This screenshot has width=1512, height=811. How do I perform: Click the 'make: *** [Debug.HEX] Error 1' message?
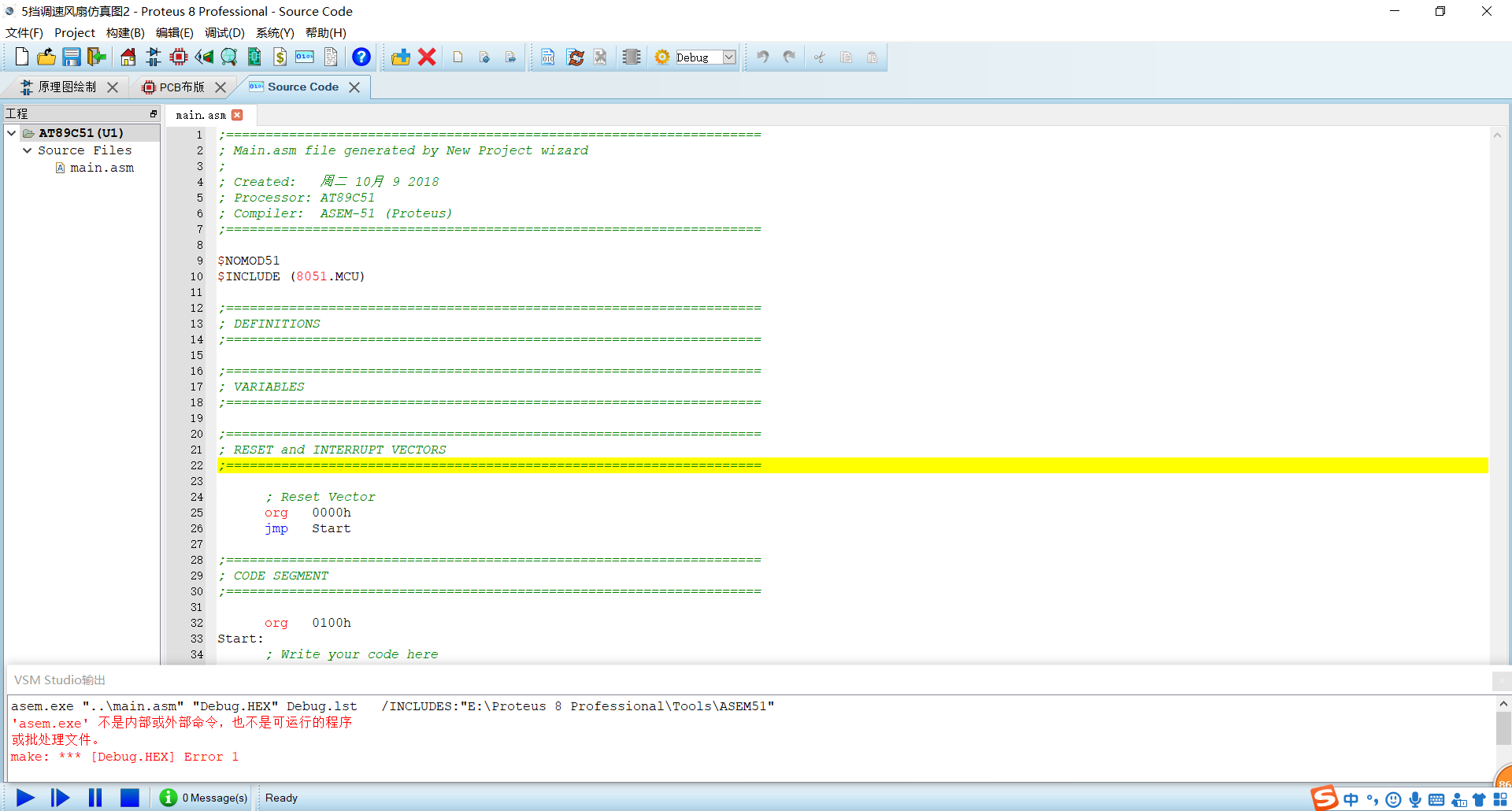[124, 757]
